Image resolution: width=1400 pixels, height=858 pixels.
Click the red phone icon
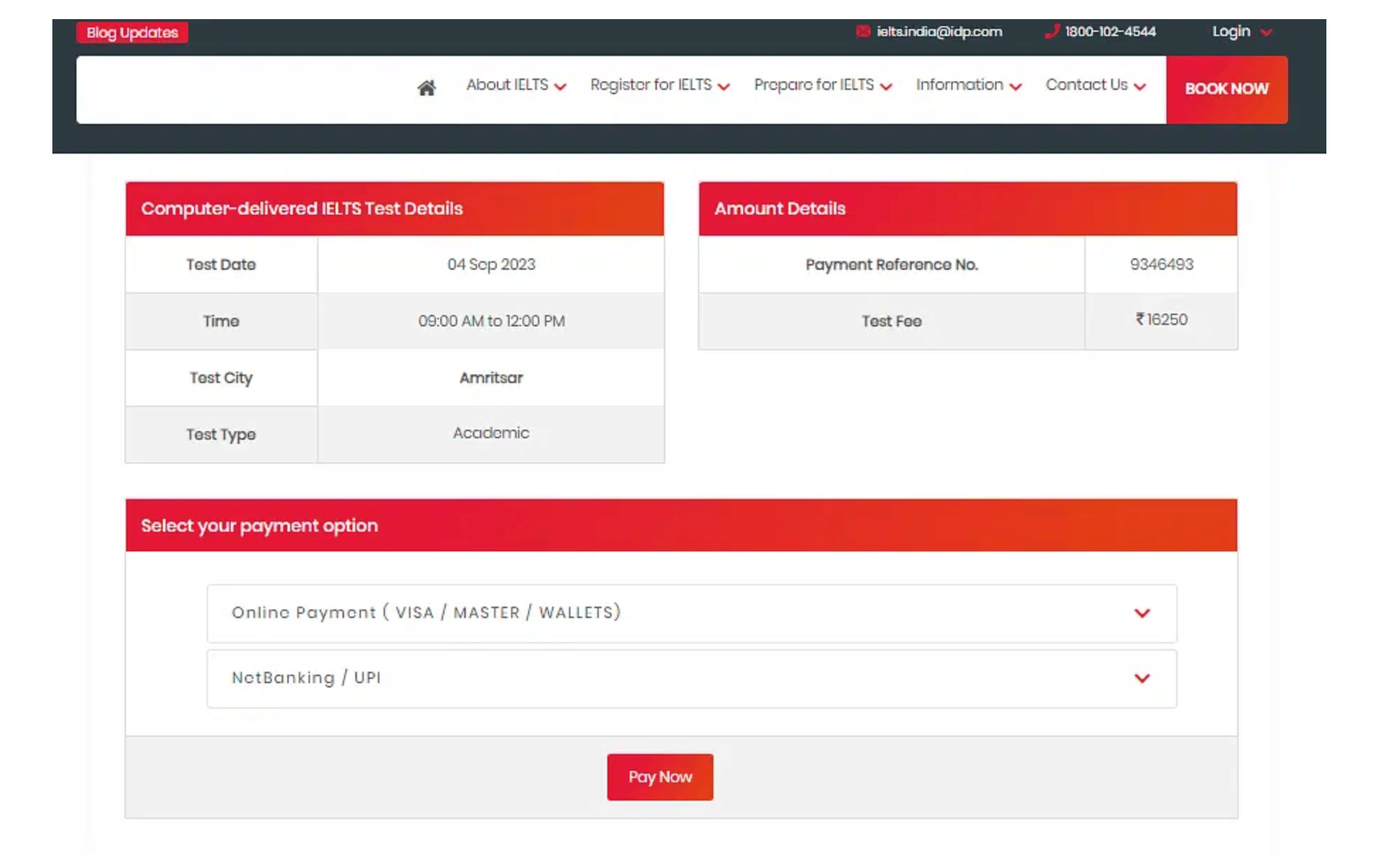tap(1052, 31)
